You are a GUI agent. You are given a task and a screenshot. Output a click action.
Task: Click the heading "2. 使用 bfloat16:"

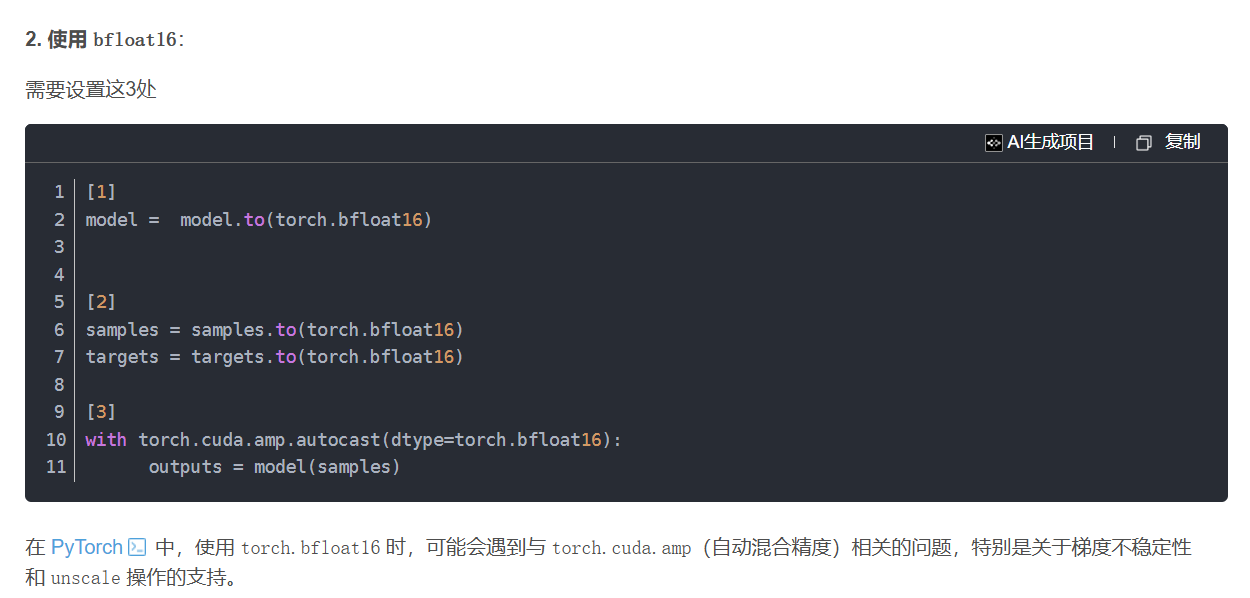point(105,40)
